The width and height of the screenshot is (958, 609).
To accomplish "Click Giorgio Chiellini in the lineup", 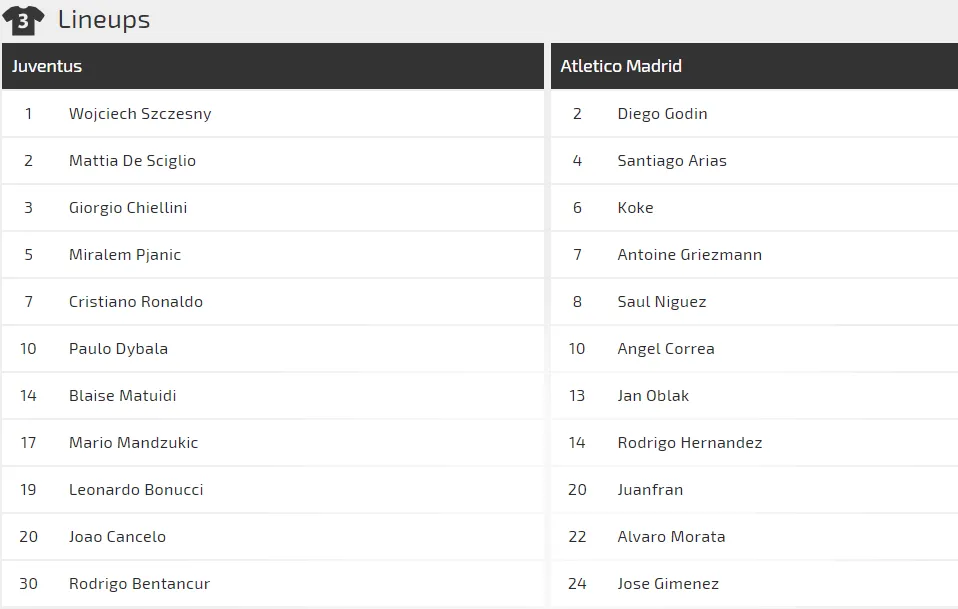I will pos(128,208).
